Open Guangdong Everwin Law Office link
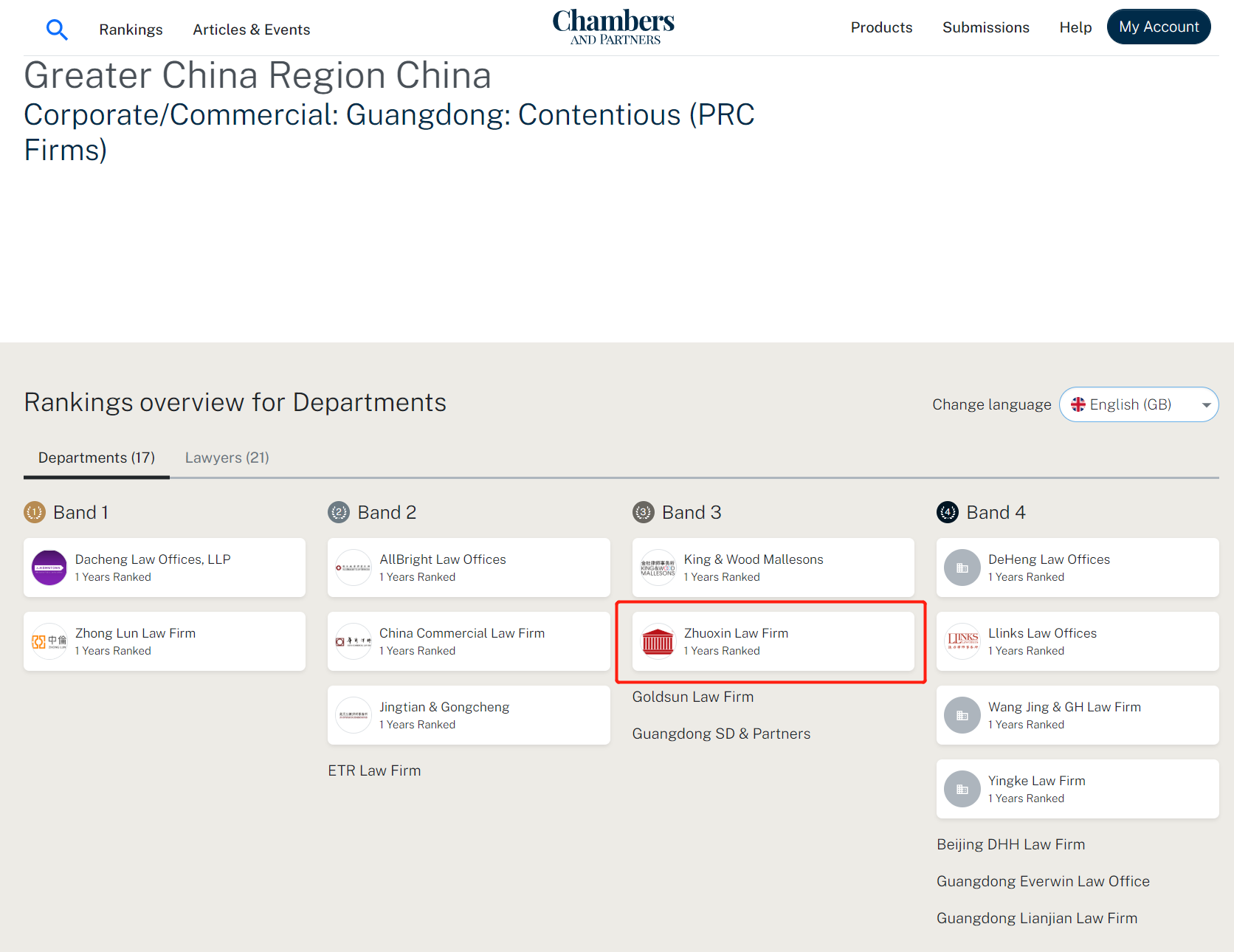The image size is (1234, 952). pyautogui.click(x=1043, y=881)
